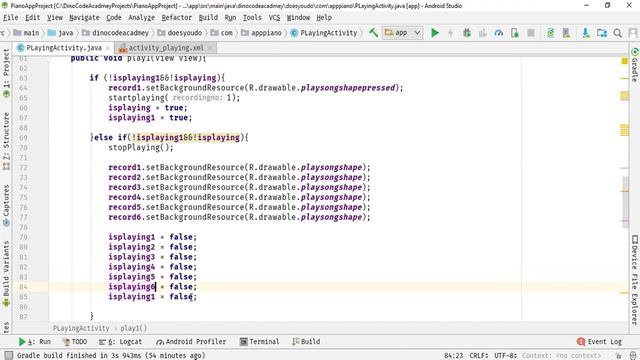Toggle the Structure tool window
The width and height of the screenshot is (640, 360).
(6, 141)
